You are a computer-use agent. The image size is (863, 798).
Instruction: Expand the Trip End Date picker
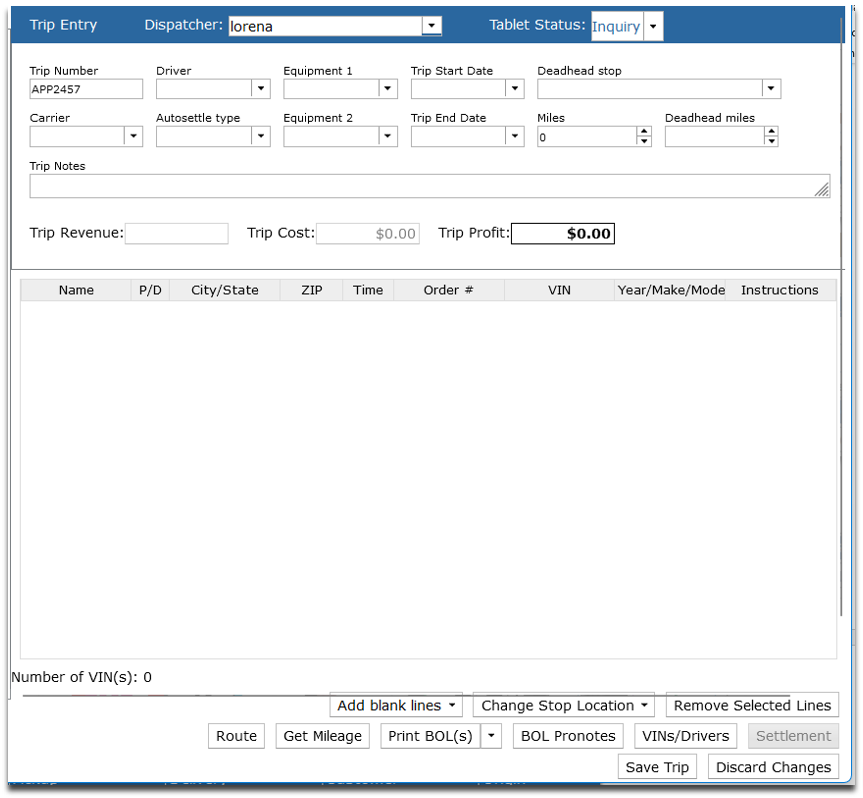pos(515,136)
